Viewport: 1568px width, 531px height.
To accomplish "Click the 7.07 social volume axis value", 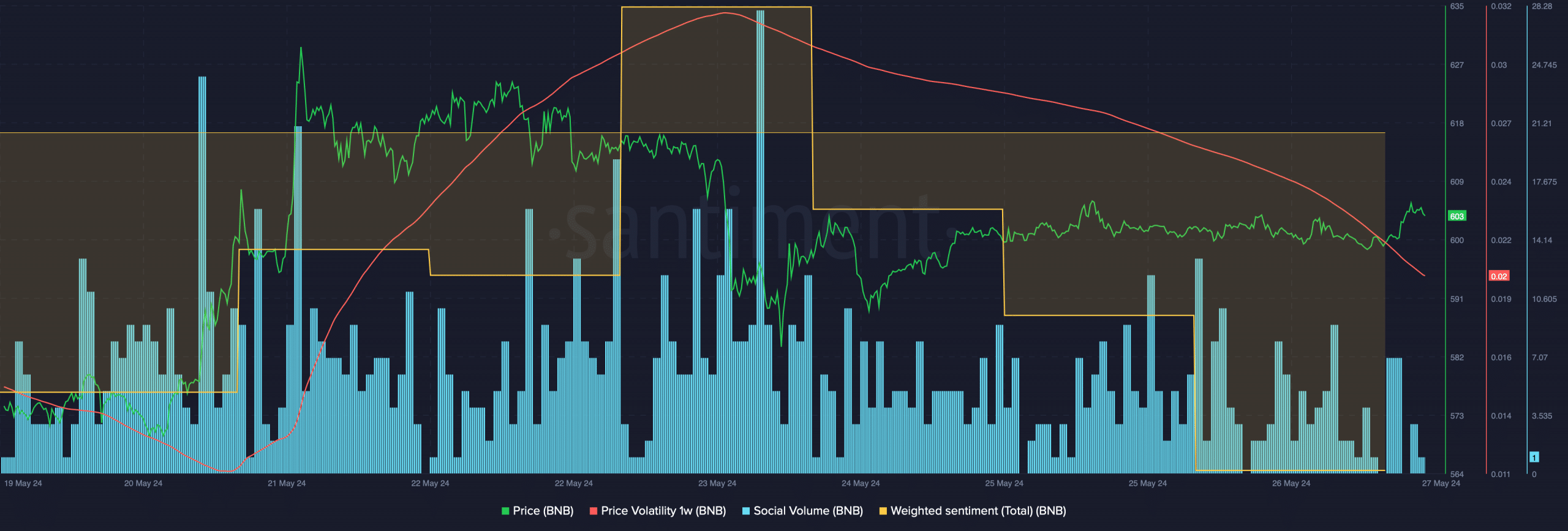I will tap(1540, 358).
